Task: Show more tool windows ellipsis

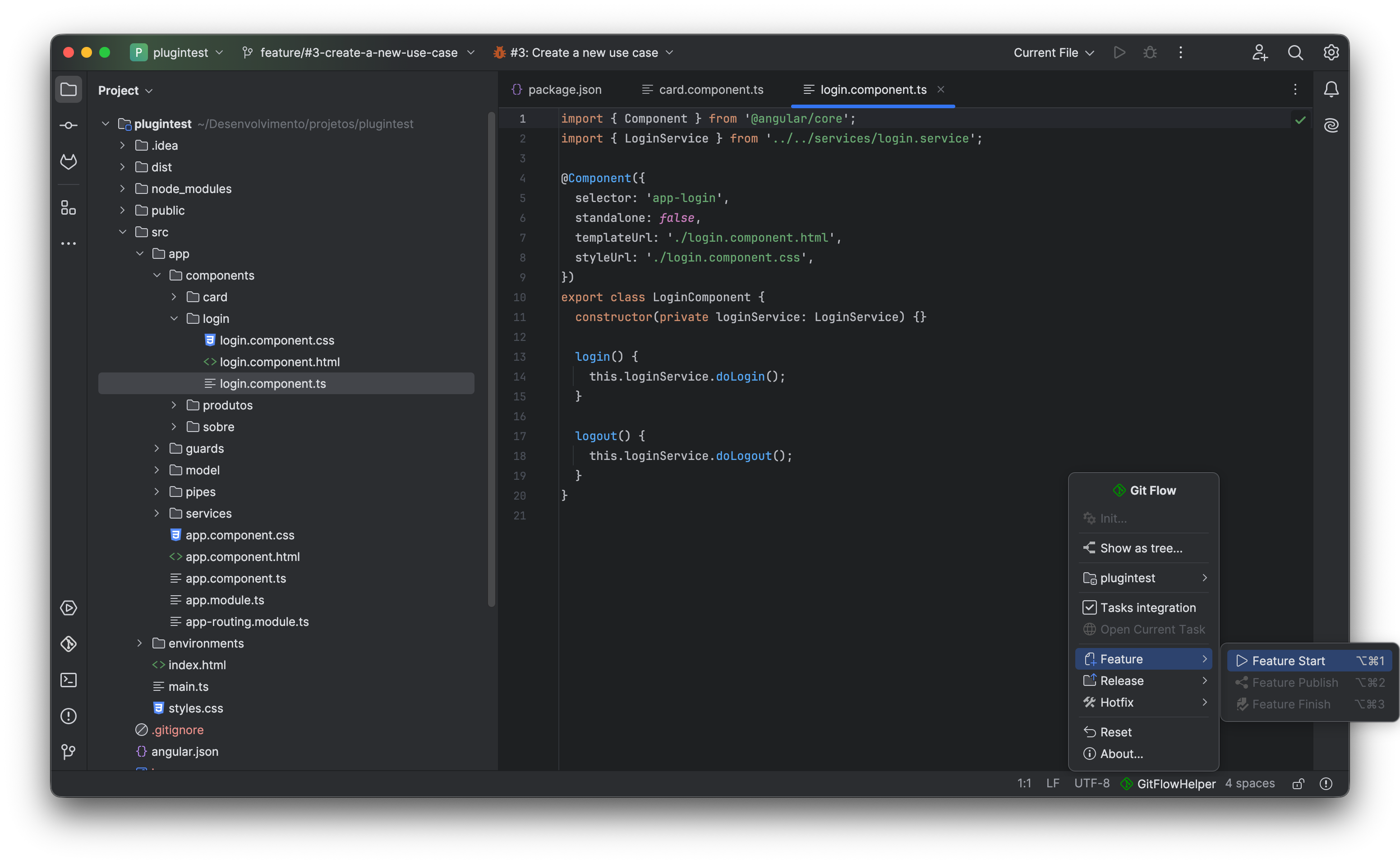Action: coord(69,244)
